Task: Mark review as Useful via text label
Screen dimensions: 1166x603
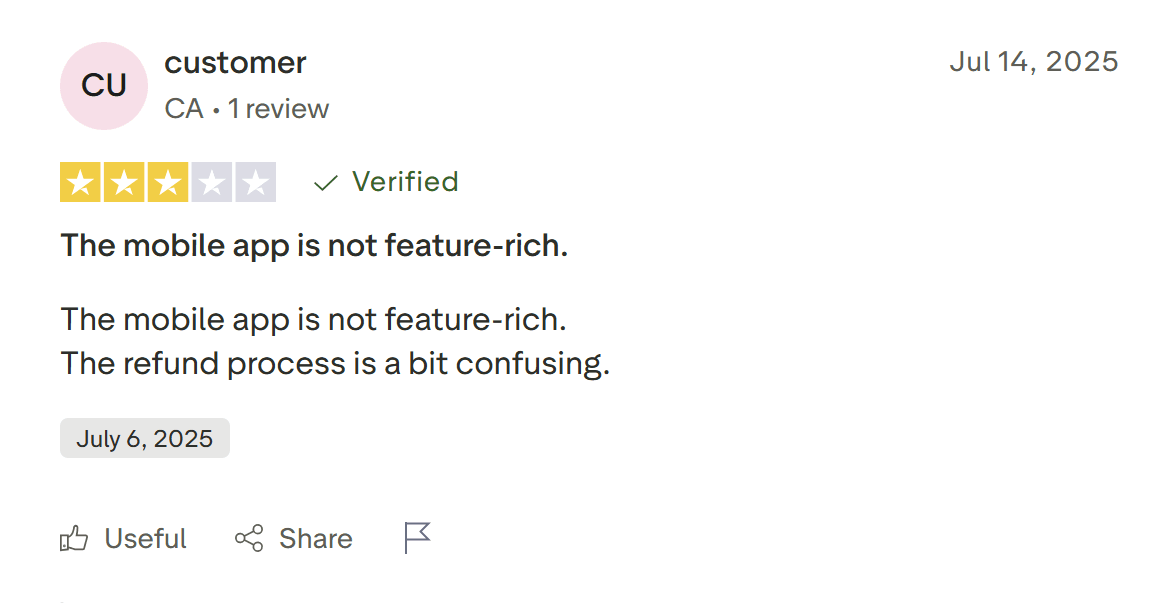Action: point(145,539)
